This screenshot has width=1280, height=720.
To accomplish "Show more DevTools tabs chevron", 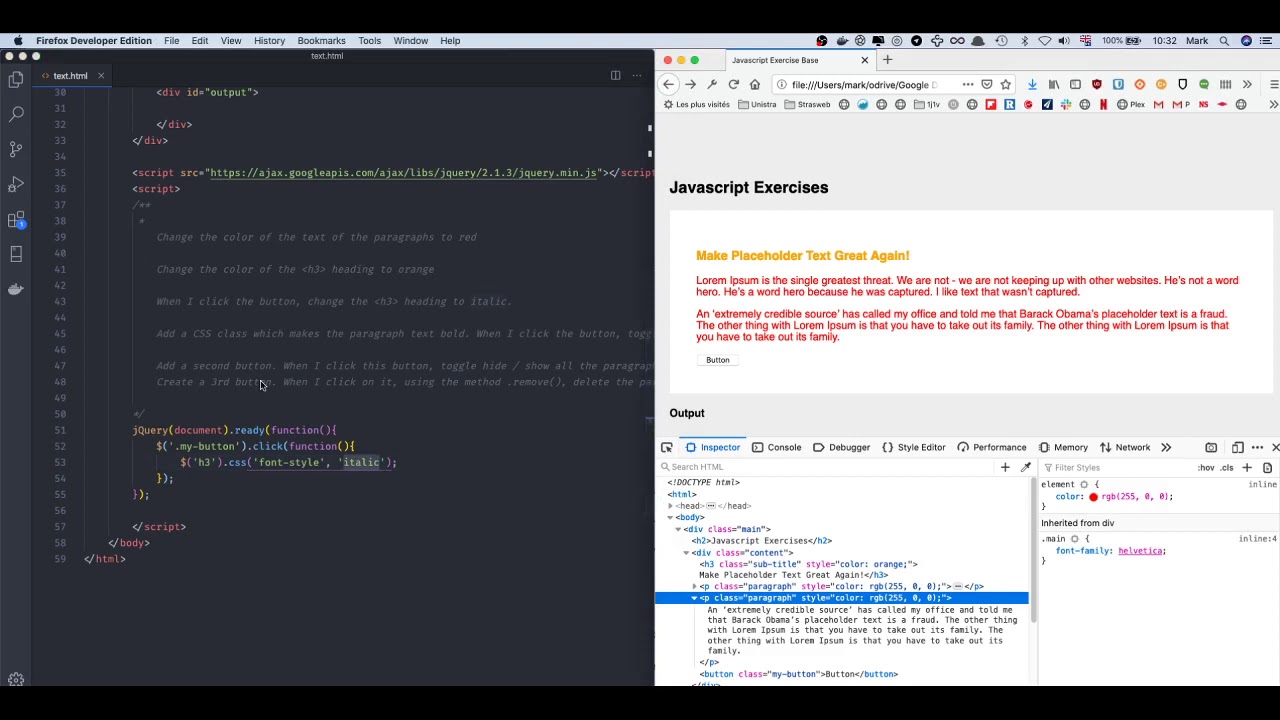I will click(1166, 448).
